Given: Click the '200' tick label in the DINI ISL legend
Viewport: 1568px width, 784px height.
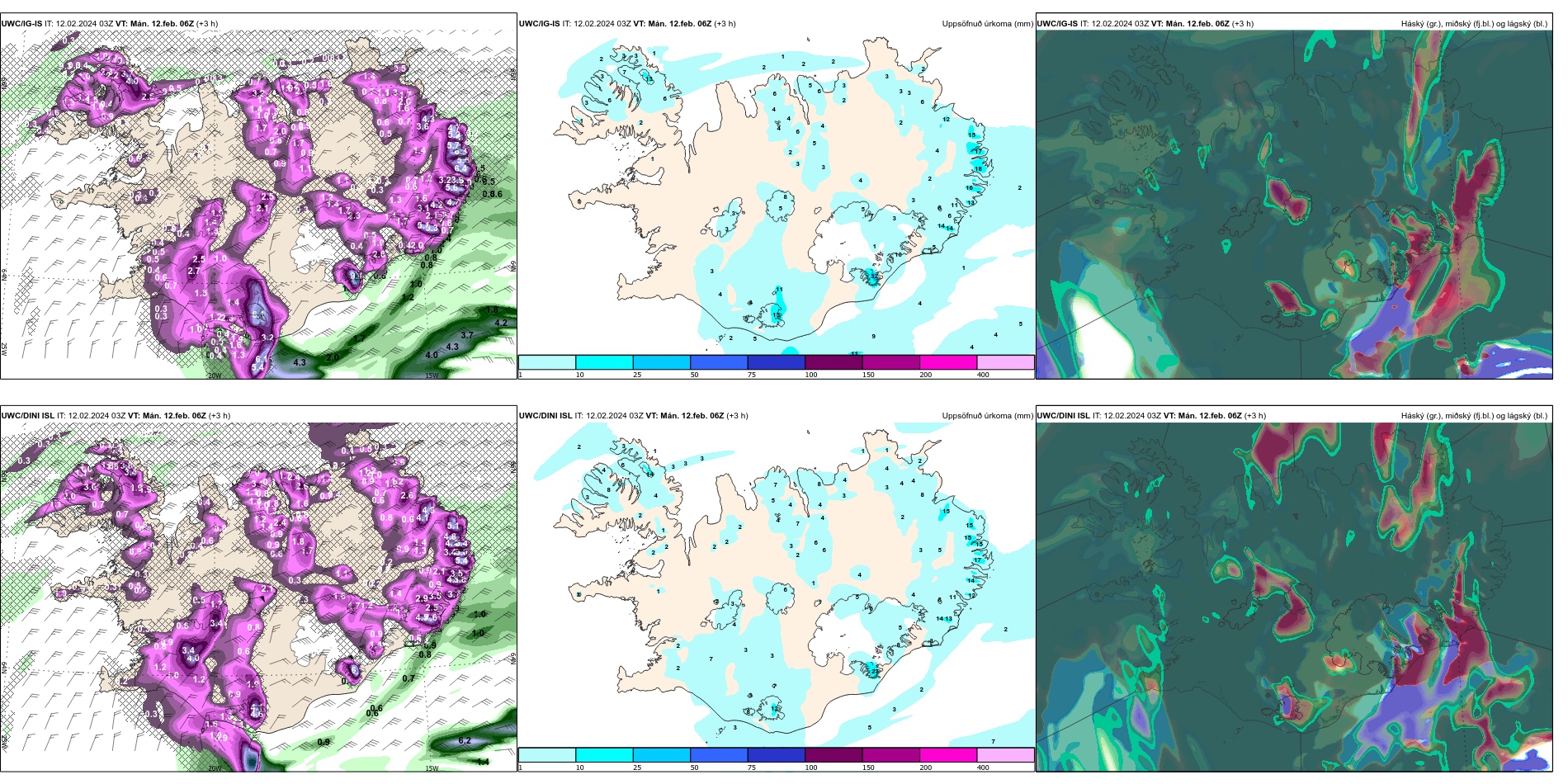Looking at the screenshot, I should [x=926, y=767].
